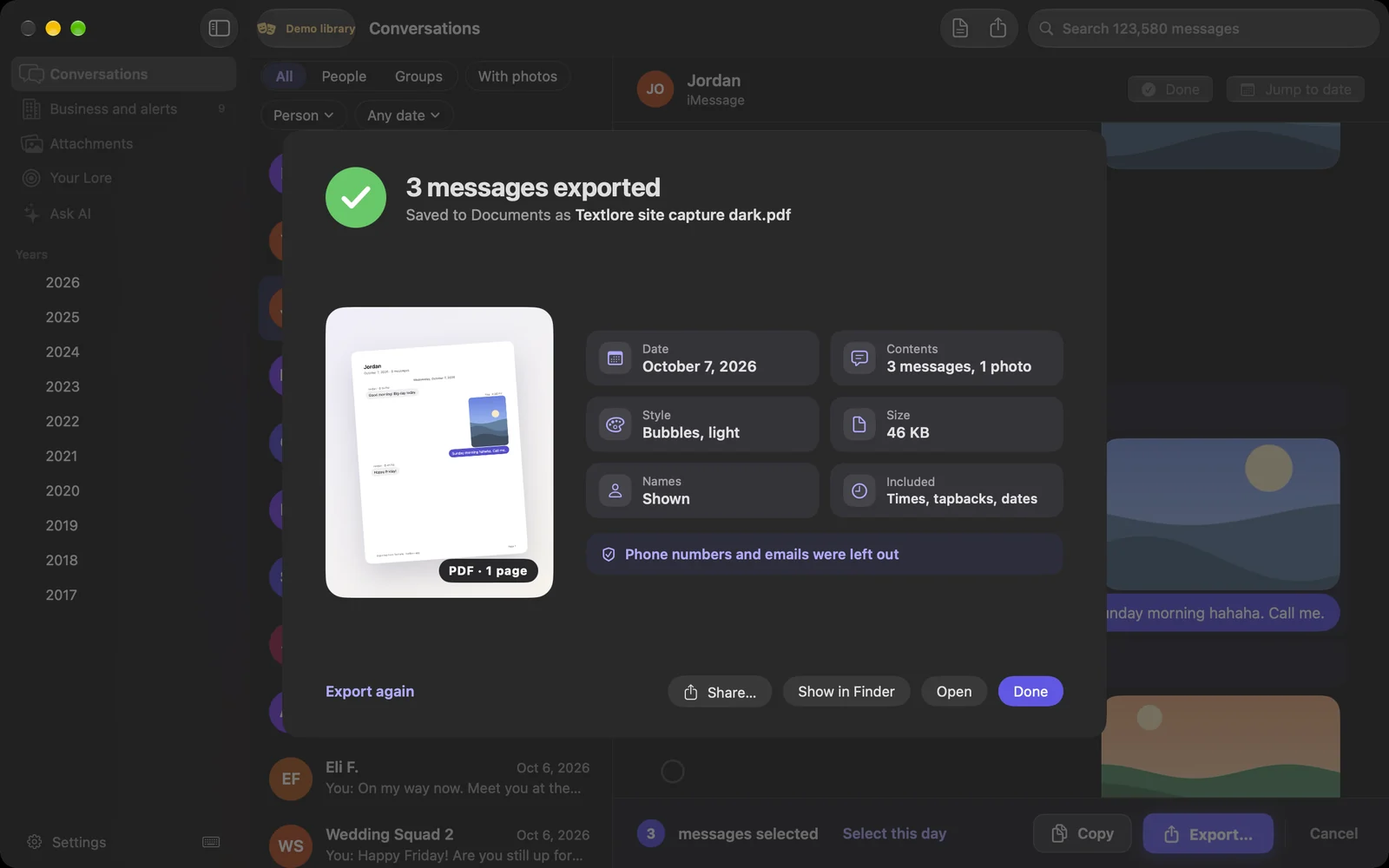This screenshot has width=1389, height=868.
Task: Click Show in Finder button
Action: tap(846, 692)
